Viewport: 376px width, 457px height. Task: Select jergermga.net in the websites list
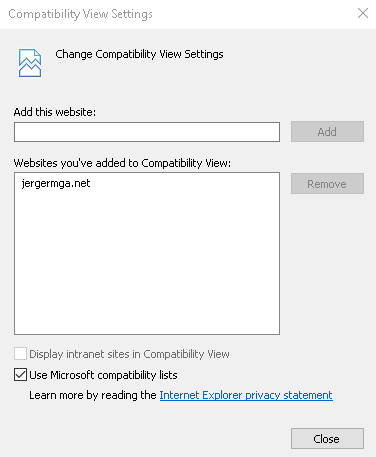click(56, 184)
